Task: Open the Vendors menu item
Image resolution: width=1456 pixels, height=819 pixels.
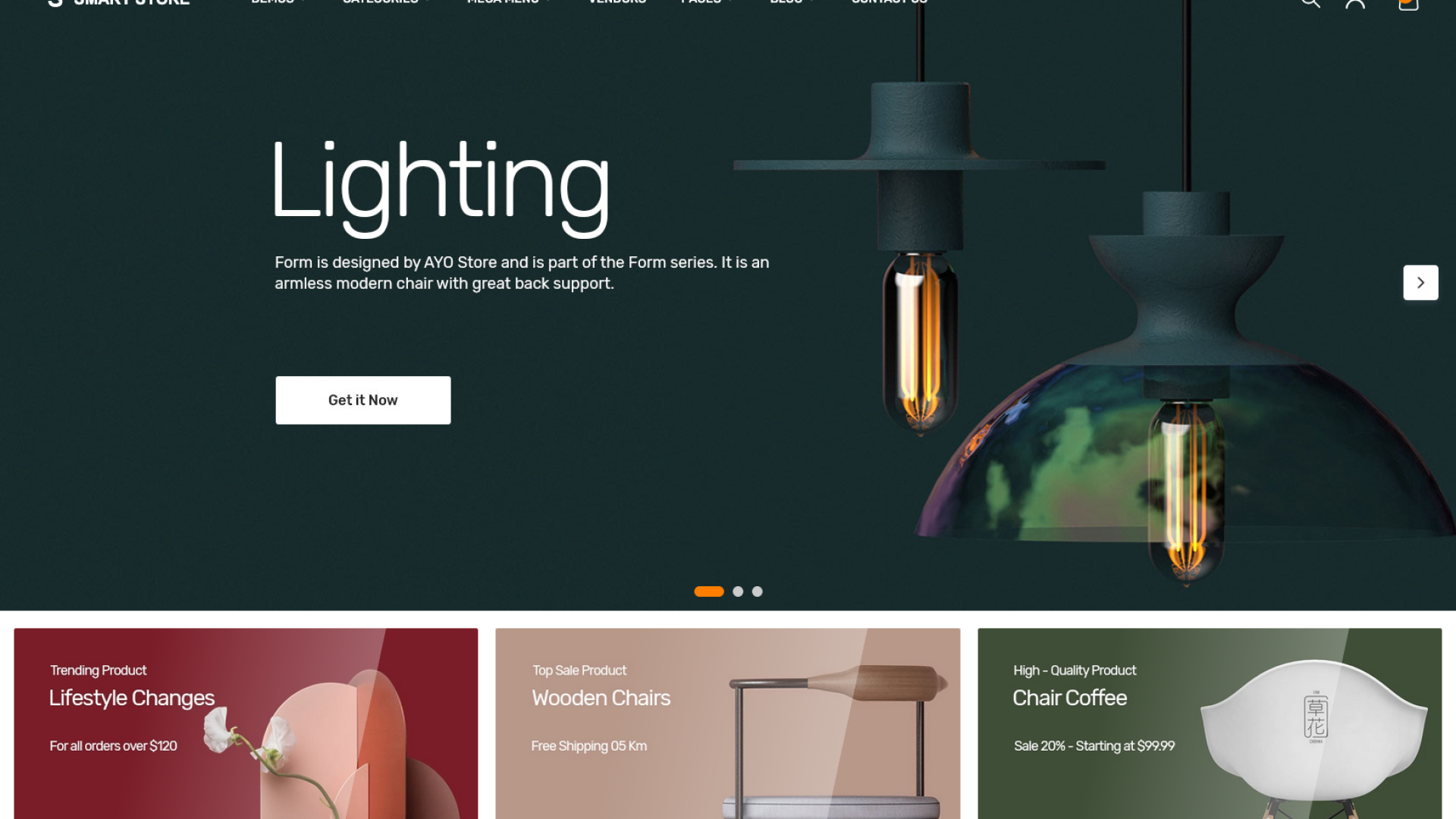Action: [x=617, y=2]
